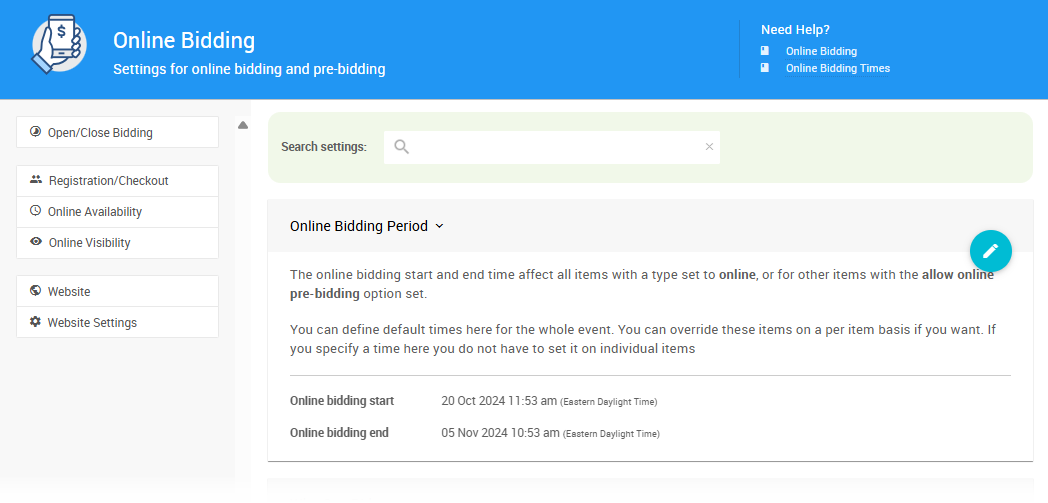1048x503 pixels.
Task: Open Online Bidding help link
Action: coord(821,51)
